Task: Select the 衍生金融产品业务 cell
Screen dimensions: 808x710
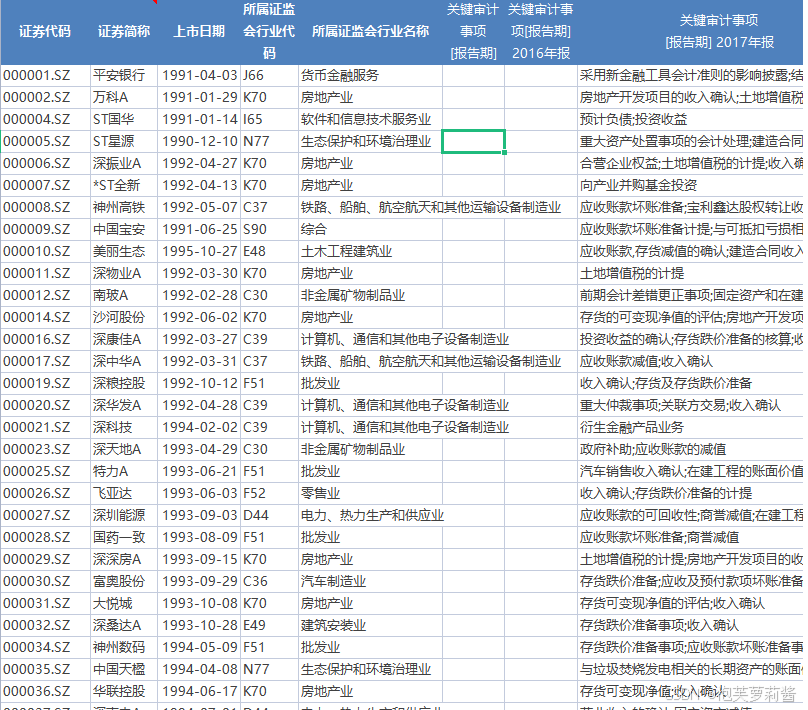Action: 690,427
